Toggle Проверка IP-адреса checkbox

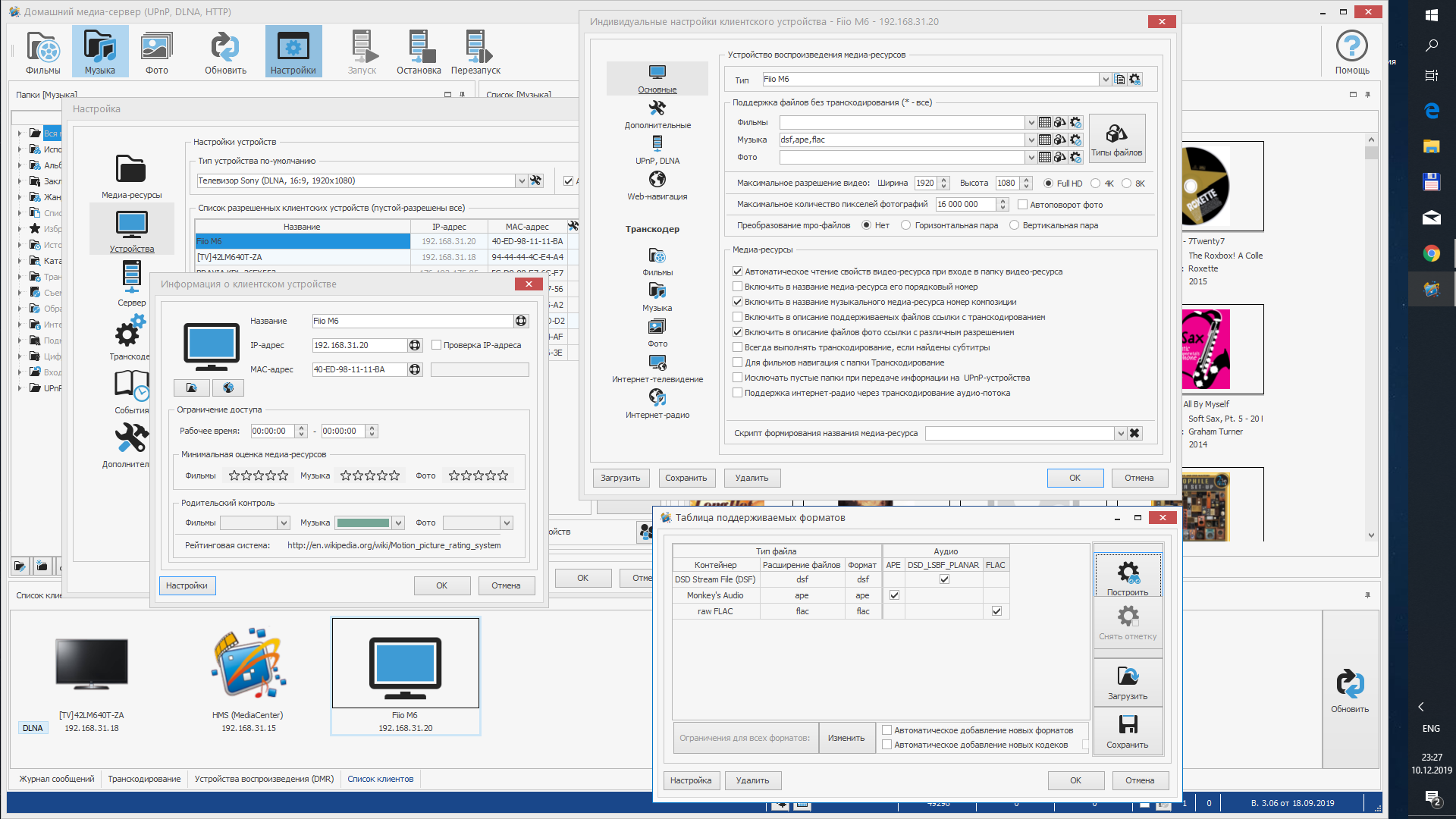point(437,345)
